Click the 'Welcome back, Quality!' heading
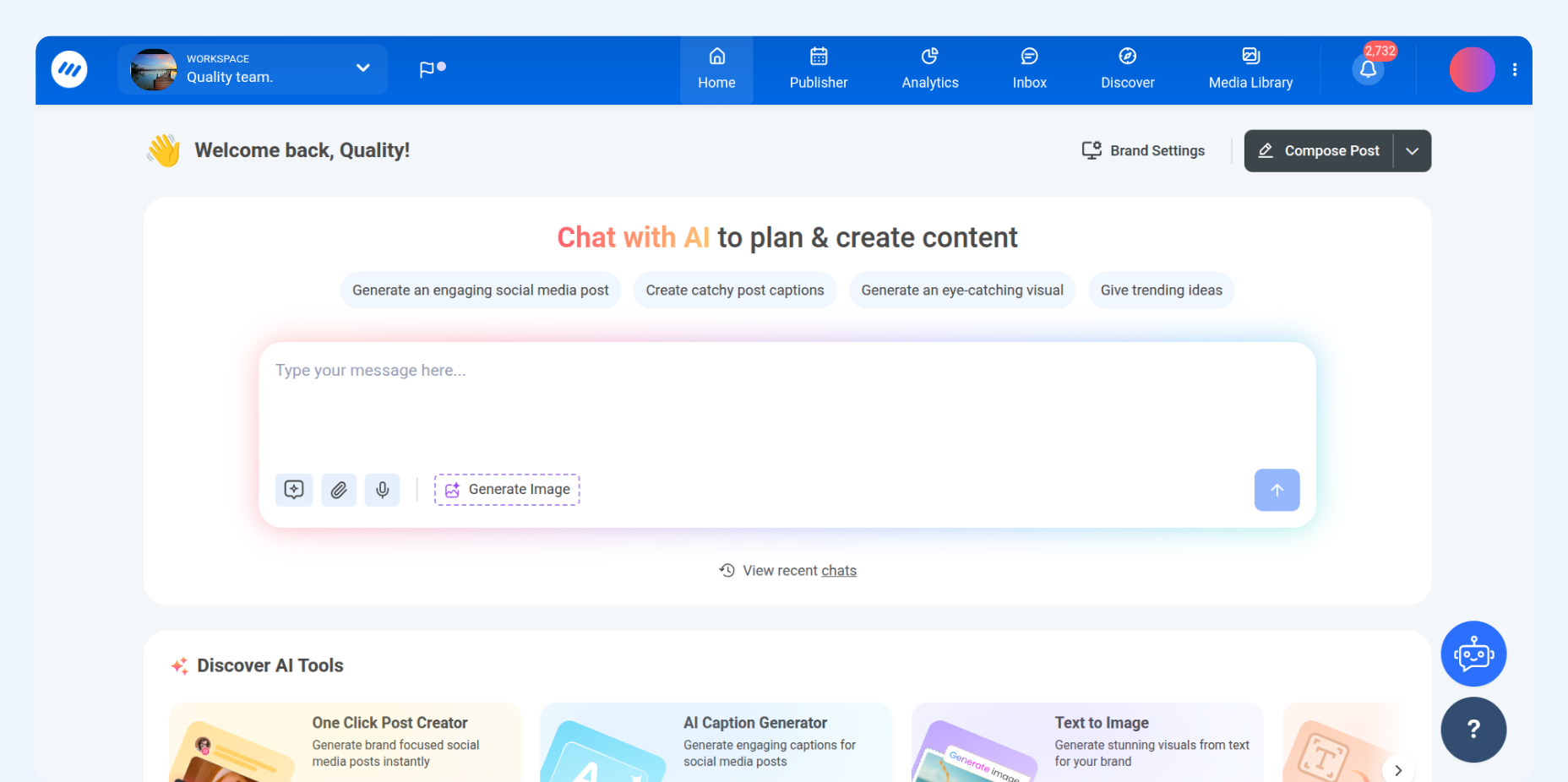 coord(302,150)
